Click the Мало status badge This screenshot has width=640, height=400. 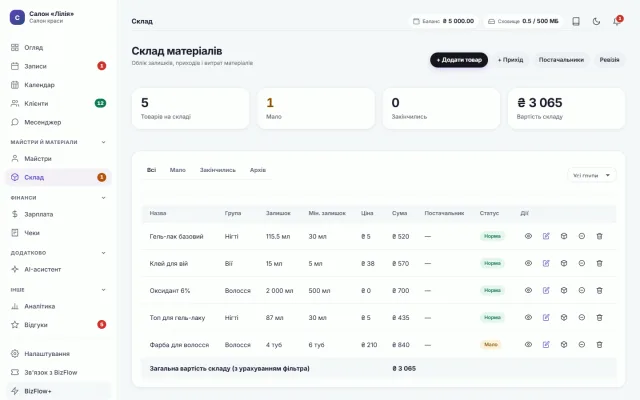[x=491, y=344]
